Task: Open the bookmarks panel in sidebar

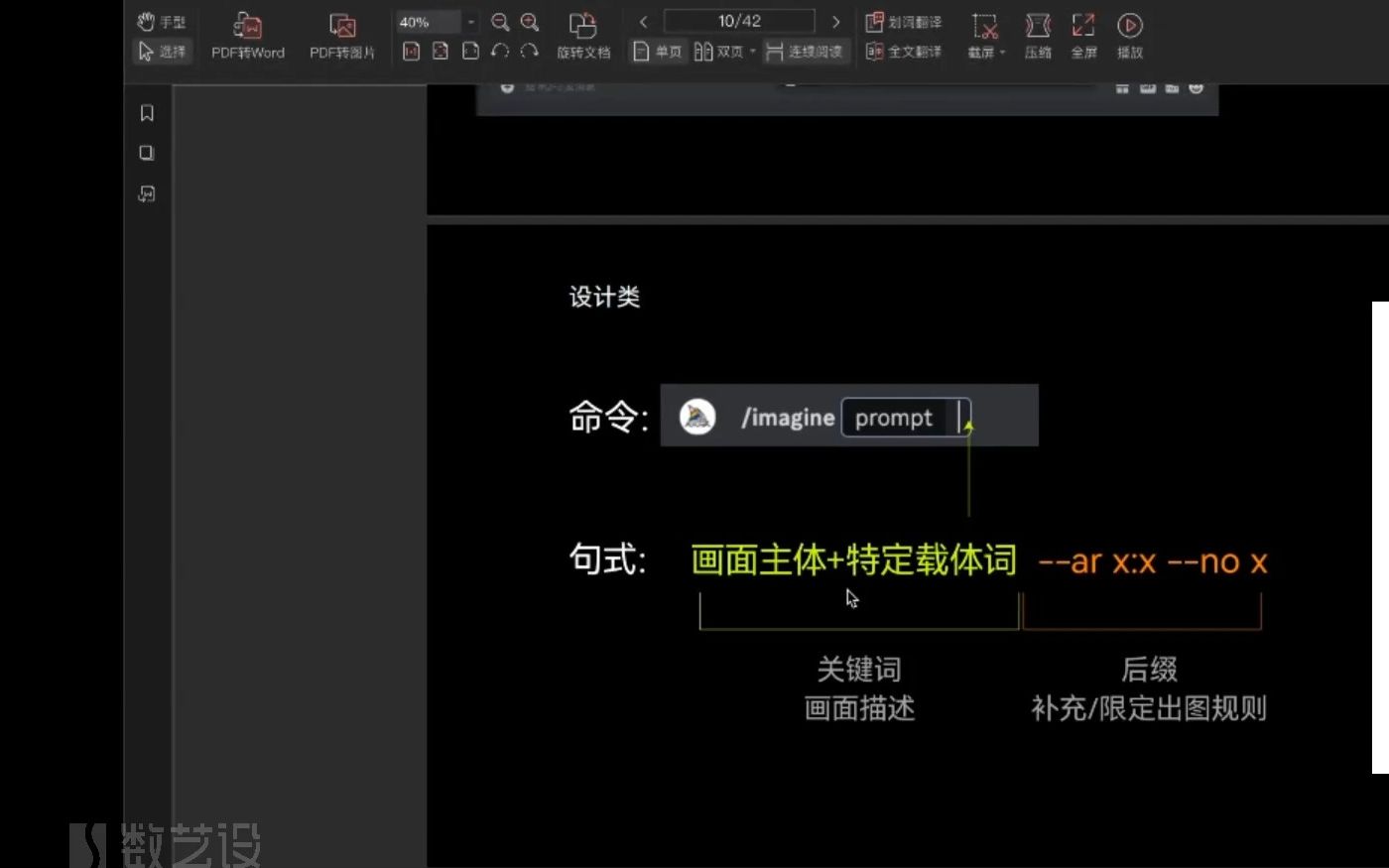Action: (x=146, y=112)
